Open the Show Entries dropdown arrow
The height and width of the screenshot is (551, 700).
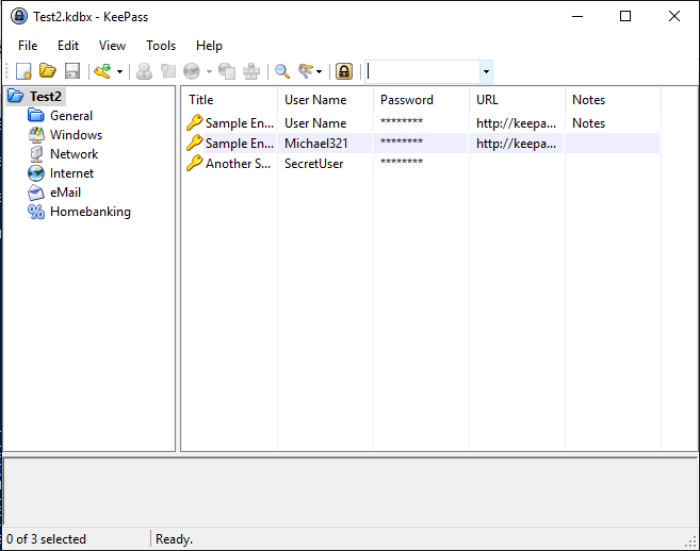click(x=320, y=72)
